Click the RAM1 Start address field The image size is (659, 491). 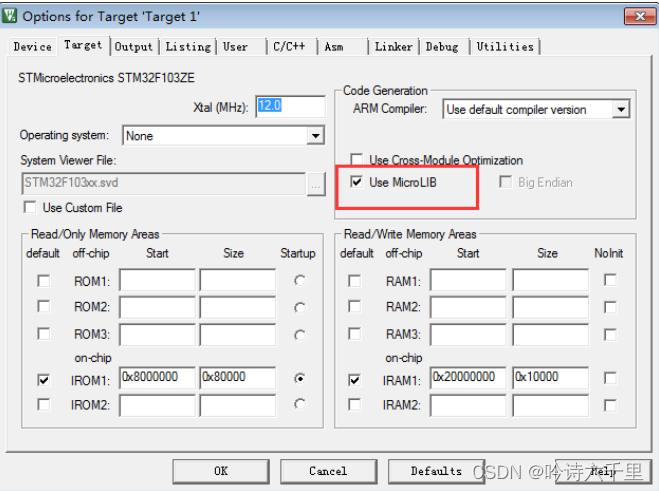click(x=469, y=280)
